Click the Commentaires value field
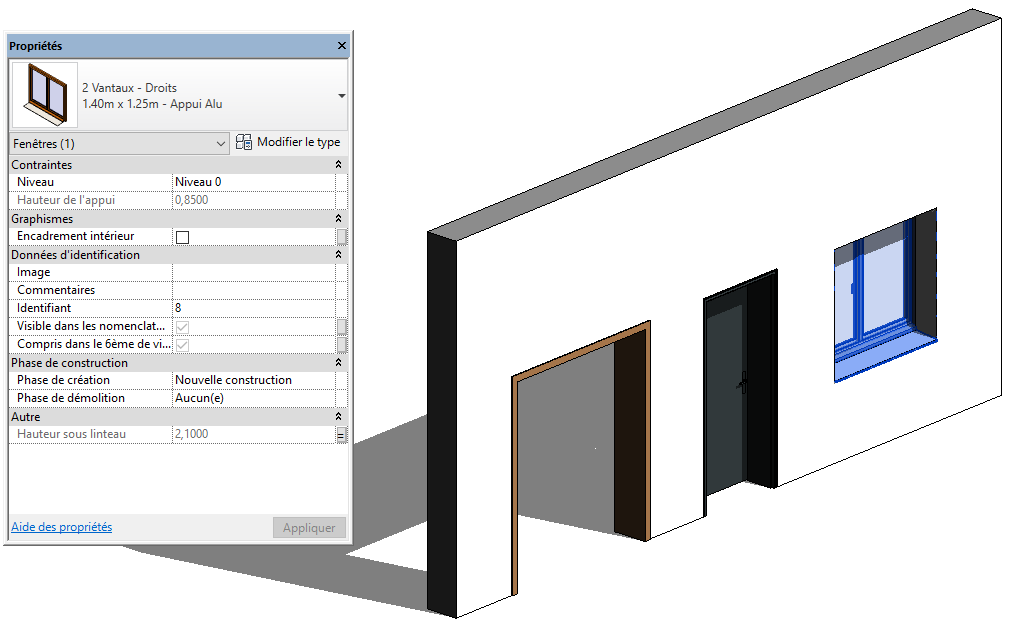Viewport: 1014px width, 628px height. [254, 291]
